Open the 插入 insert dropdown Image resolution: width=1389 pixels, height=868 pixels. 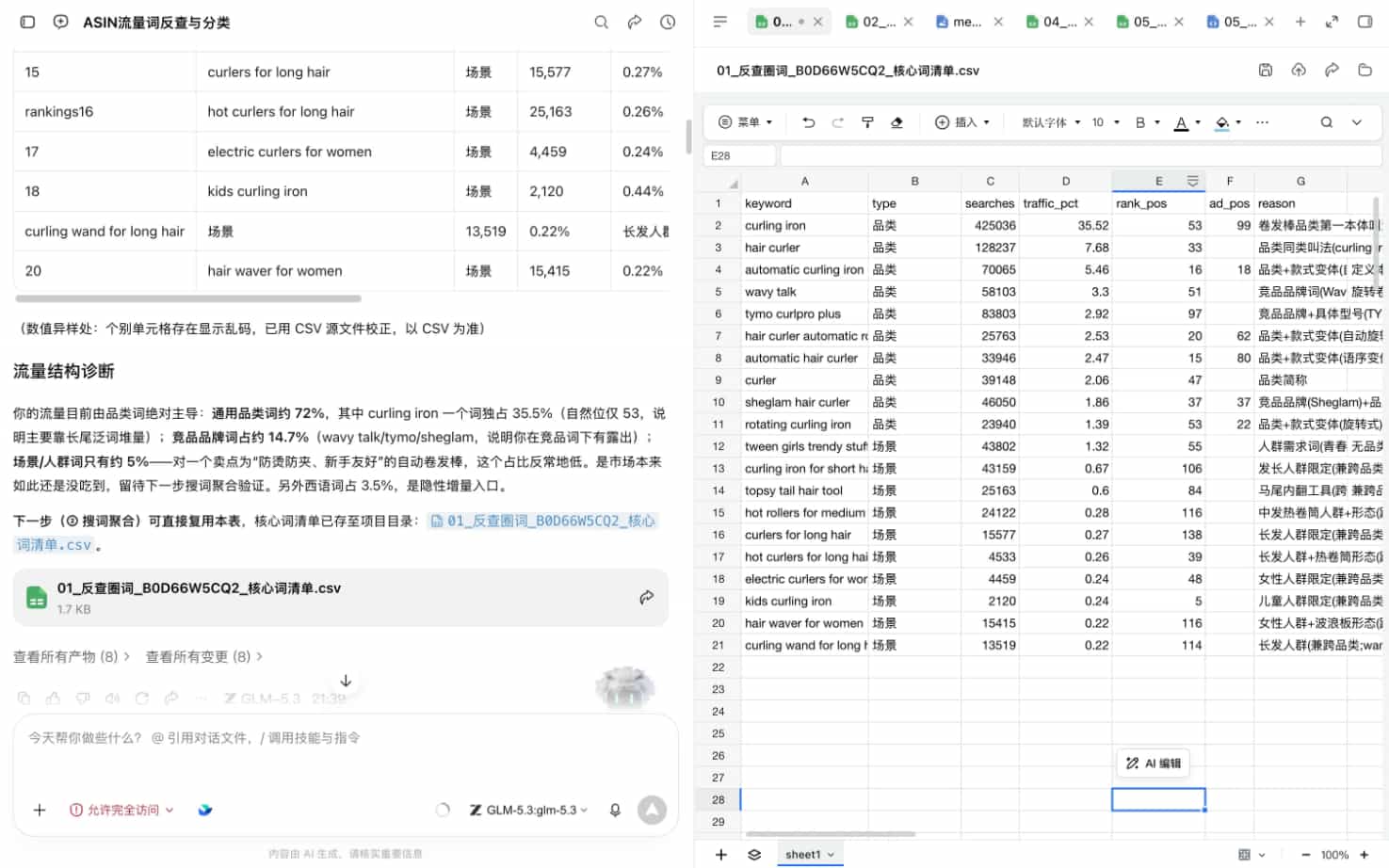click(x=962, y=122)
